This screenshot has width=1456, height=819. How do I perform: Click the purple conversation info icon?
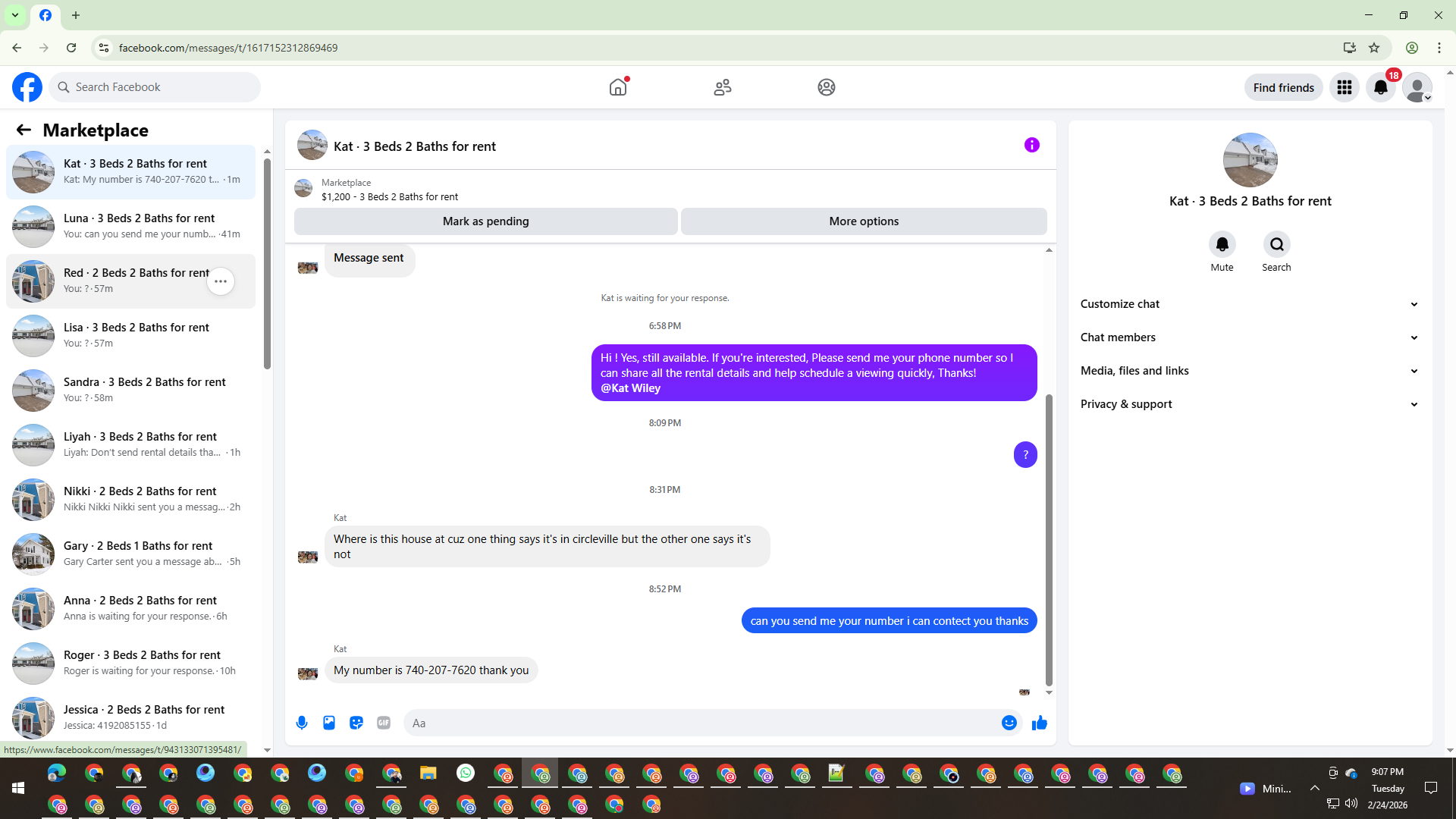(x=1031, y=145)
